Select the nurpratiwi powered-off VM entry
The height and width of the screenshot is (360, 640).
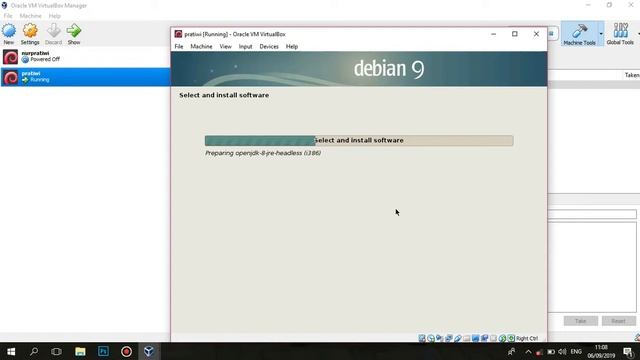pyautogui.click(x=85, y=57)
